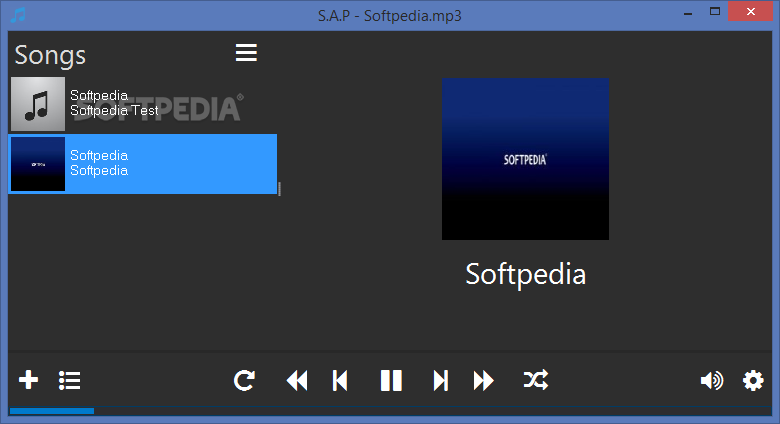Image resolution: width=780 pixels, height=424 pixels.
Task: Select the 'Softpedia Test' song row
Action: coord(143,104)
